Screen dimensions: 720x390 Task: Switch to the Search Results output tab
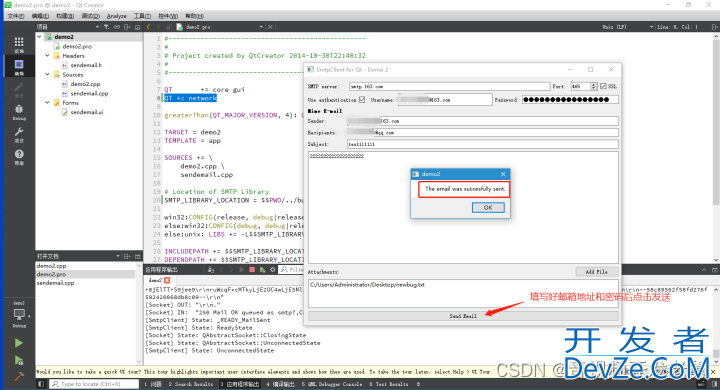pos(191,384)
